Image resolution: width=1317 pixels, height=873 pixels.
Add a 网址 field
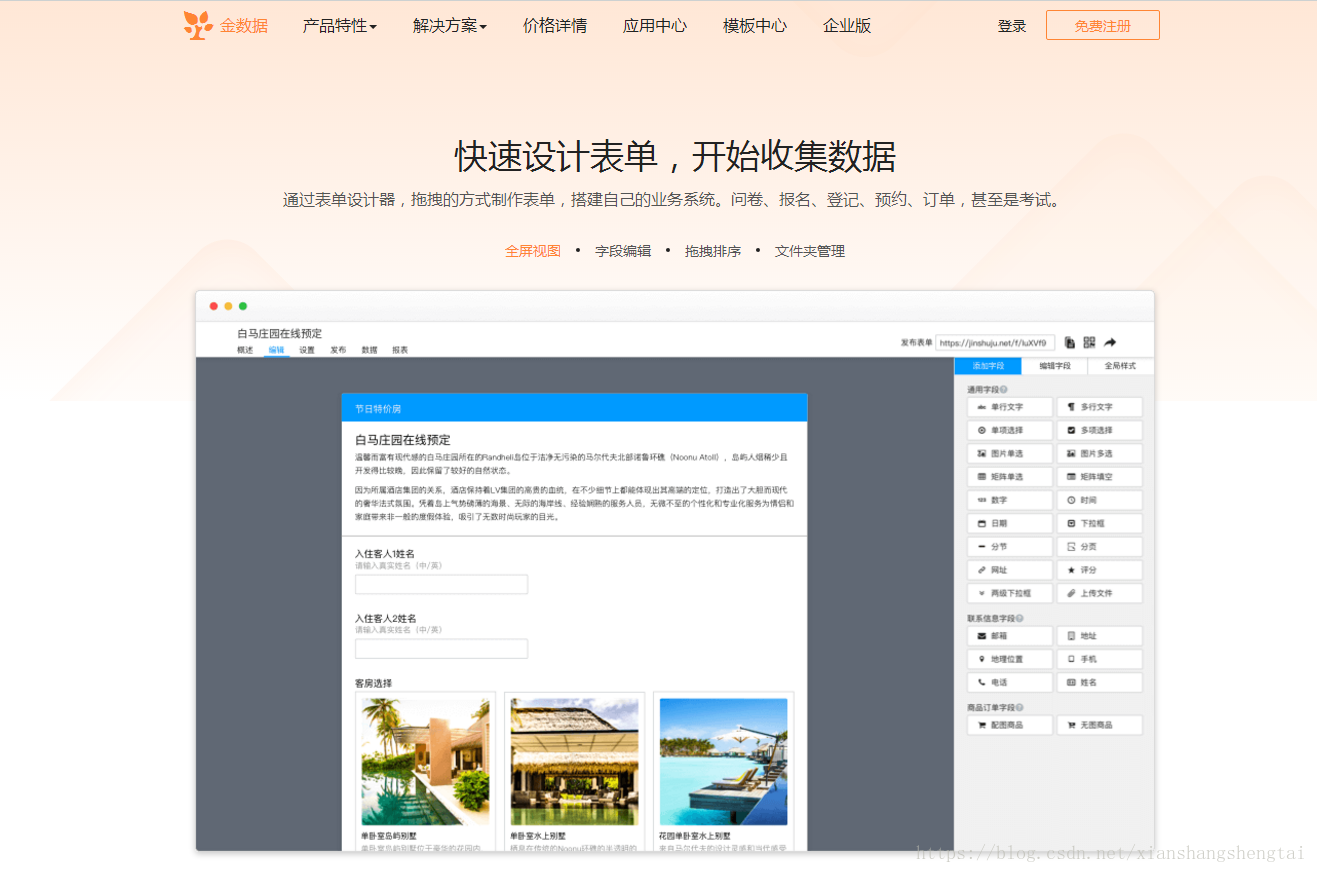coord(1010,570)
